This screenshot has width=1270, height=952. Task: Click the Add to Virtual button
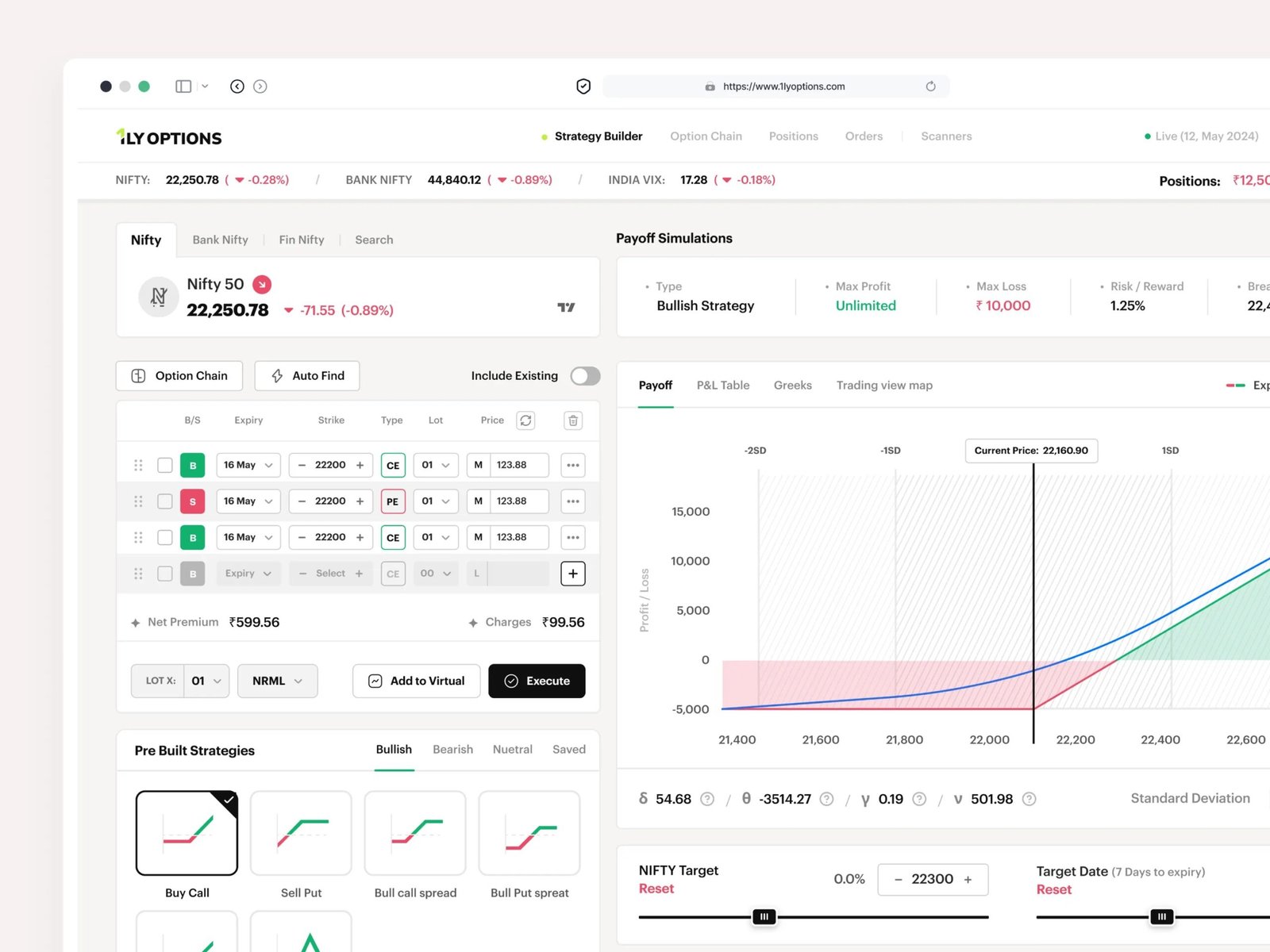point(416,681)
